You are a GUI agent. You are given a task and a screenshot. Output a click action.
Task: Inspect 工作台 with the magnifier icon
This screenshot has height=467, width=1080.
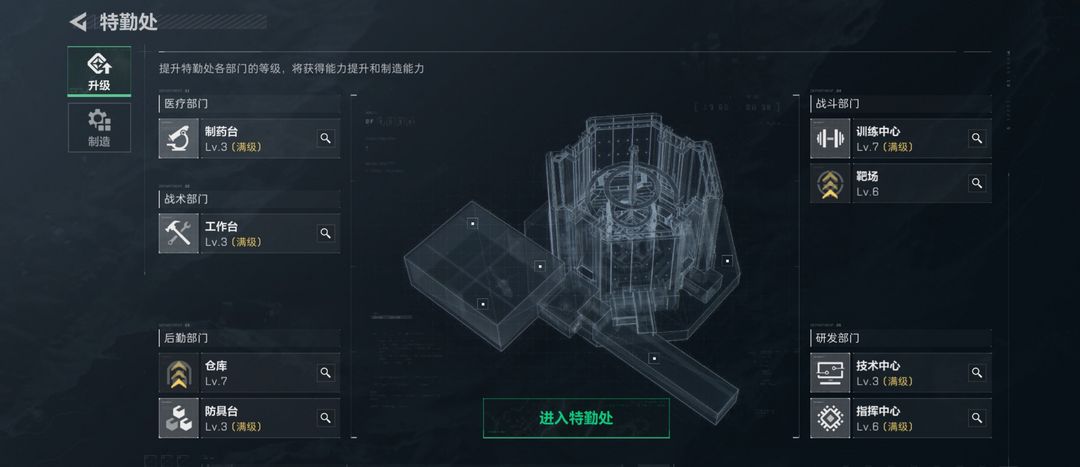click(326, 234)
